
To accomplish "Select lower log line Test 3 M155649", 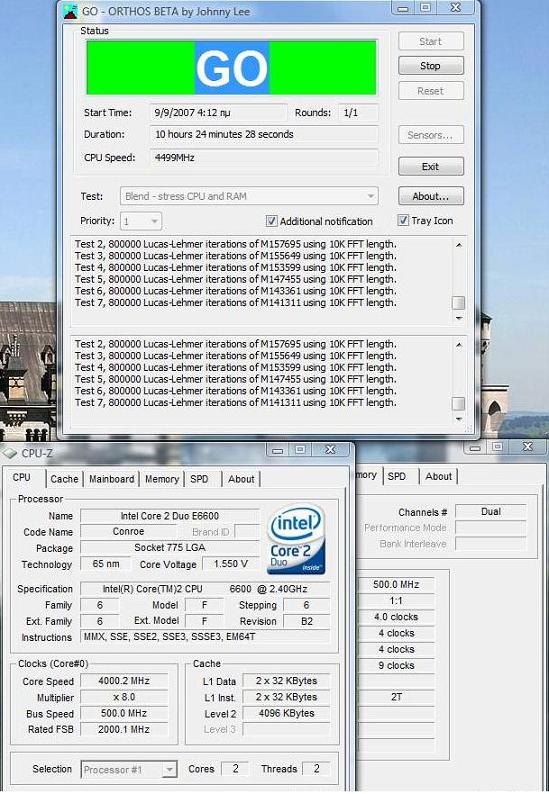I will click(236, 355).
